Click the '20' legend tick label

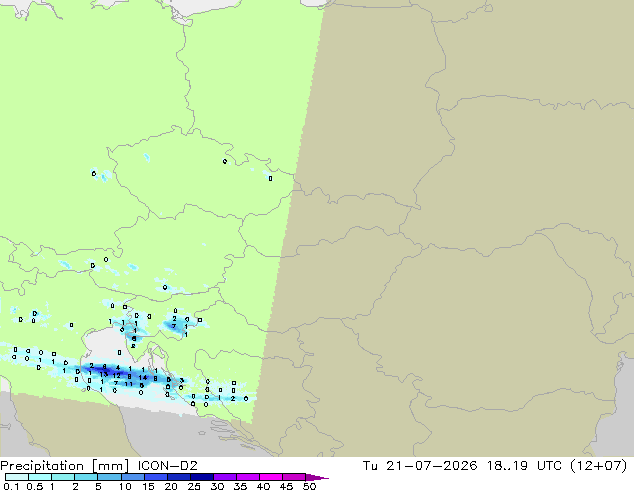[171, 486]
